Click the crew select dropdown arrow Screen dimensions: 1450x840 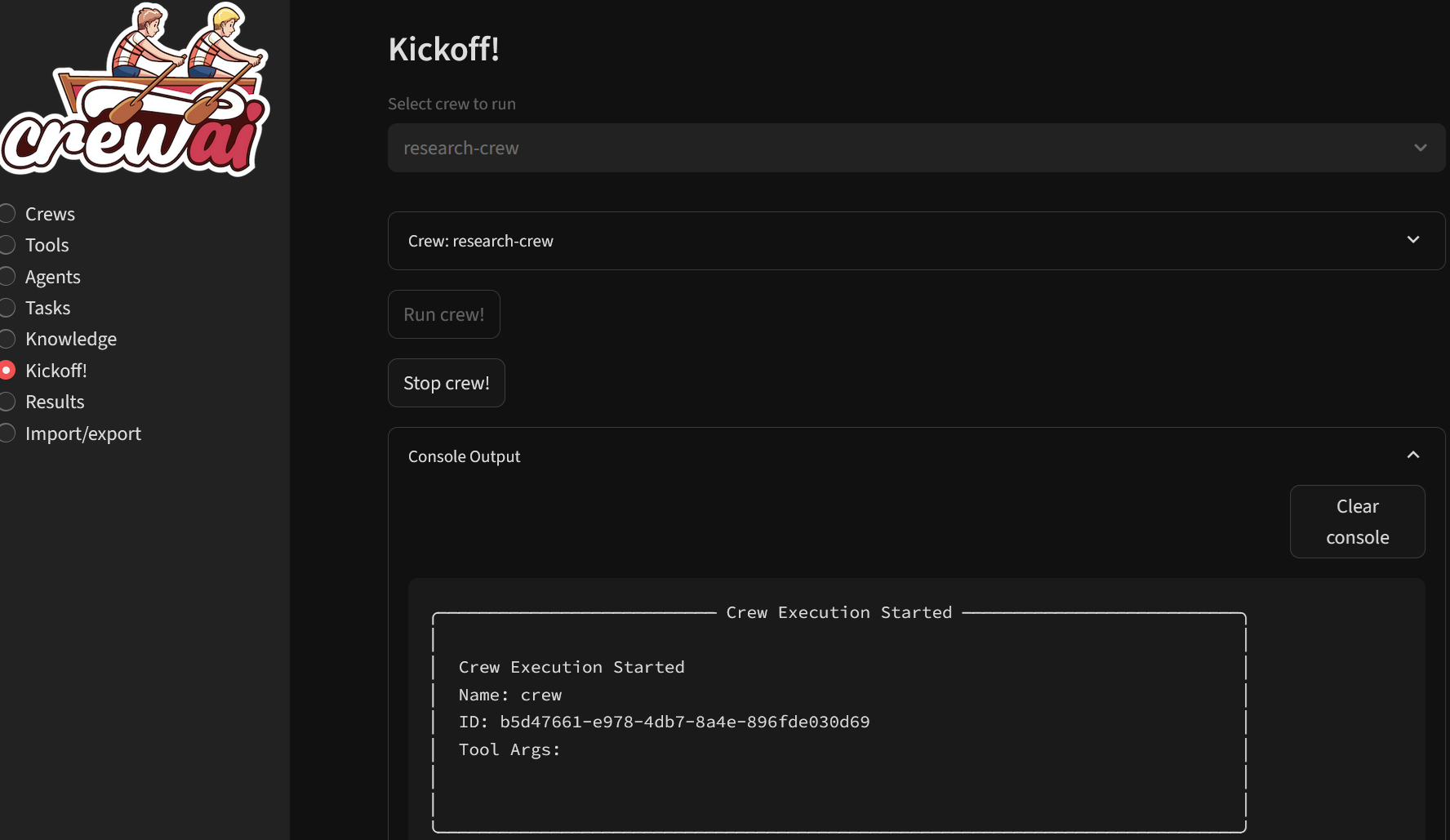pyautogui.click(x=1421, y=148)
